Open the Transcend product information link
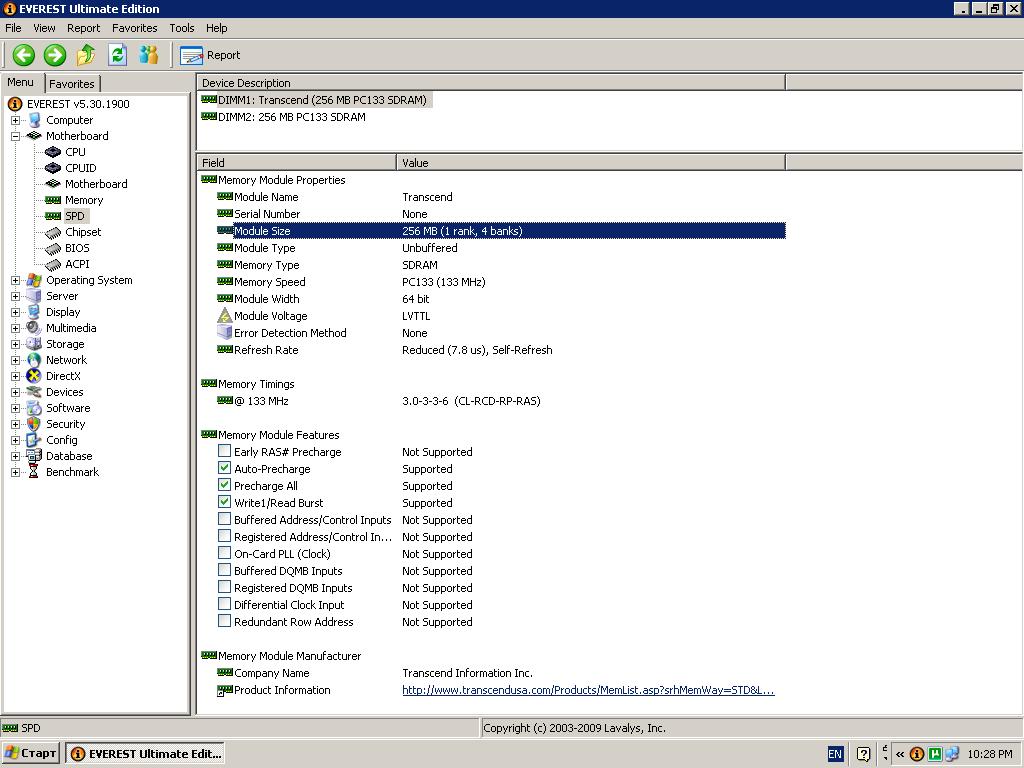1024x768 pixels. coord(588,690)
